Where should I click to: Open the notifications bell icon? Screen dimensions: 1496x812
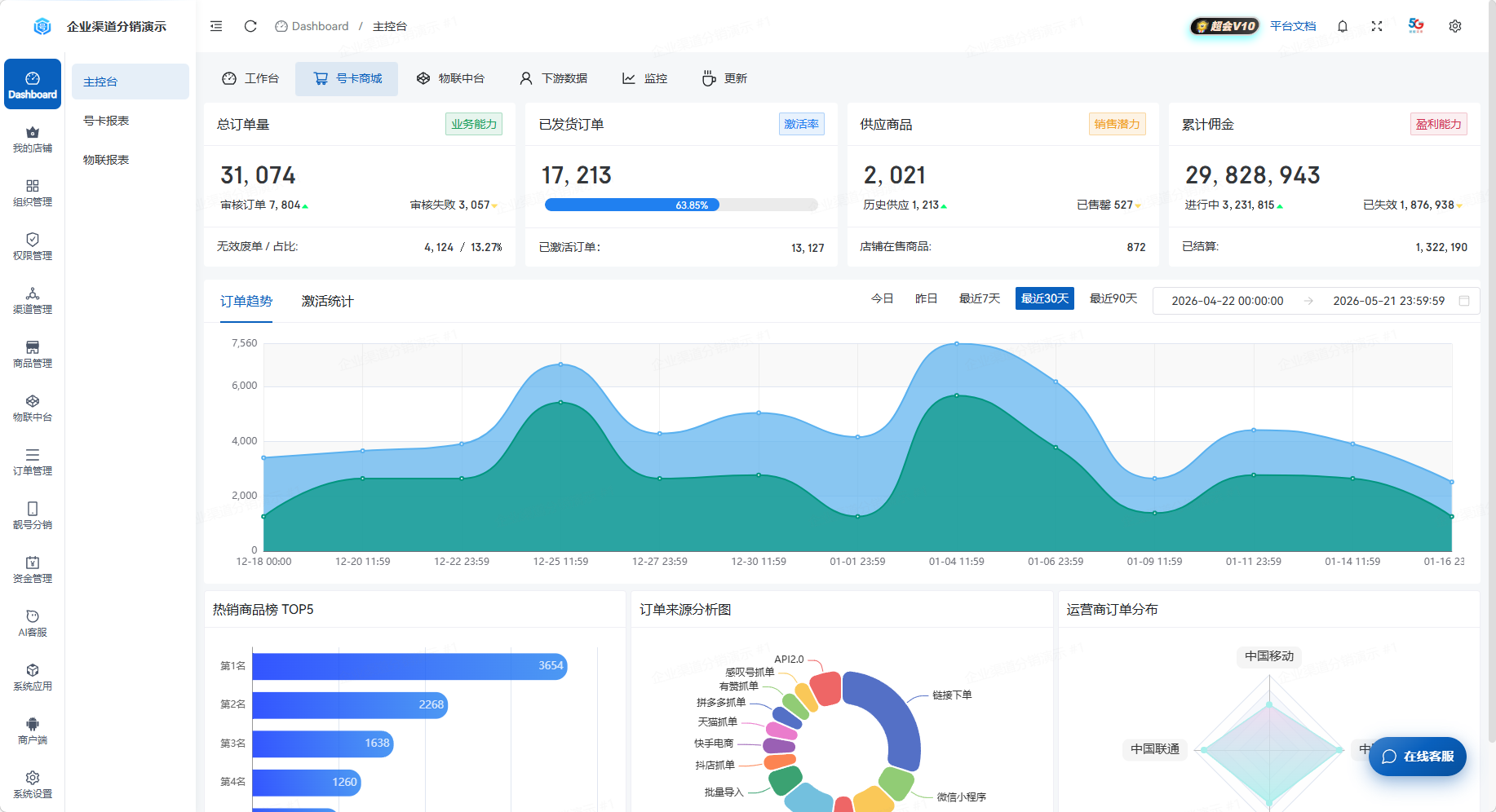tap(1343, 26)
